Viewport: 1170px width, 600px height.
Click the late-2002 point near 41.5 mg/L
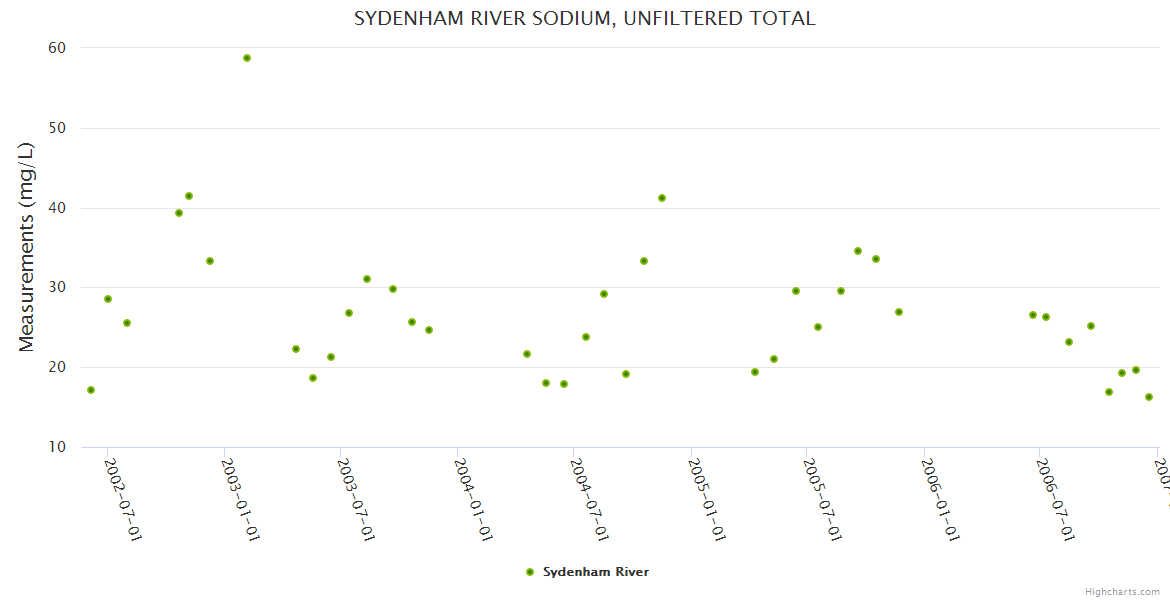[189, 196]
